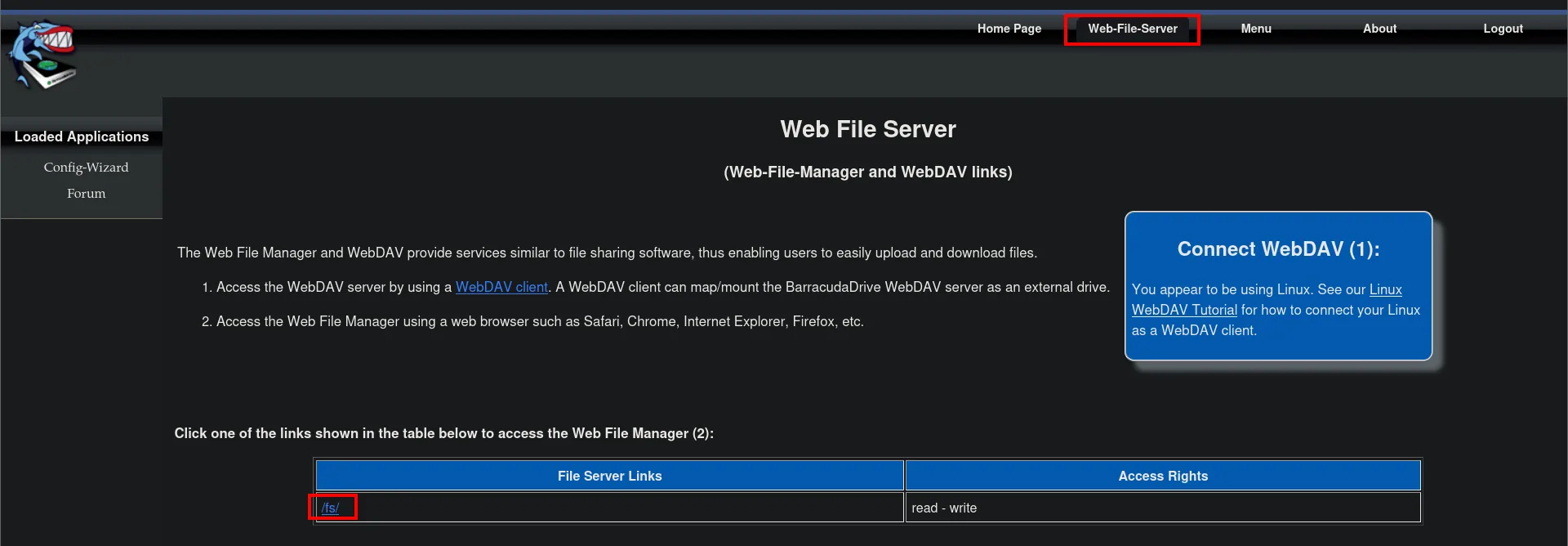Open the /fs/ file server link

pyautogui.click(x=330, y=508)
